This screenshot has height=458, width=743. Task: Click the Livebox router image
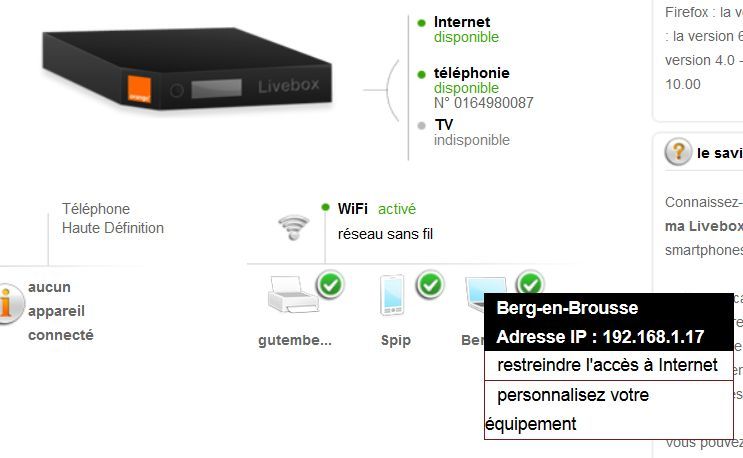[x=187, y=69]
